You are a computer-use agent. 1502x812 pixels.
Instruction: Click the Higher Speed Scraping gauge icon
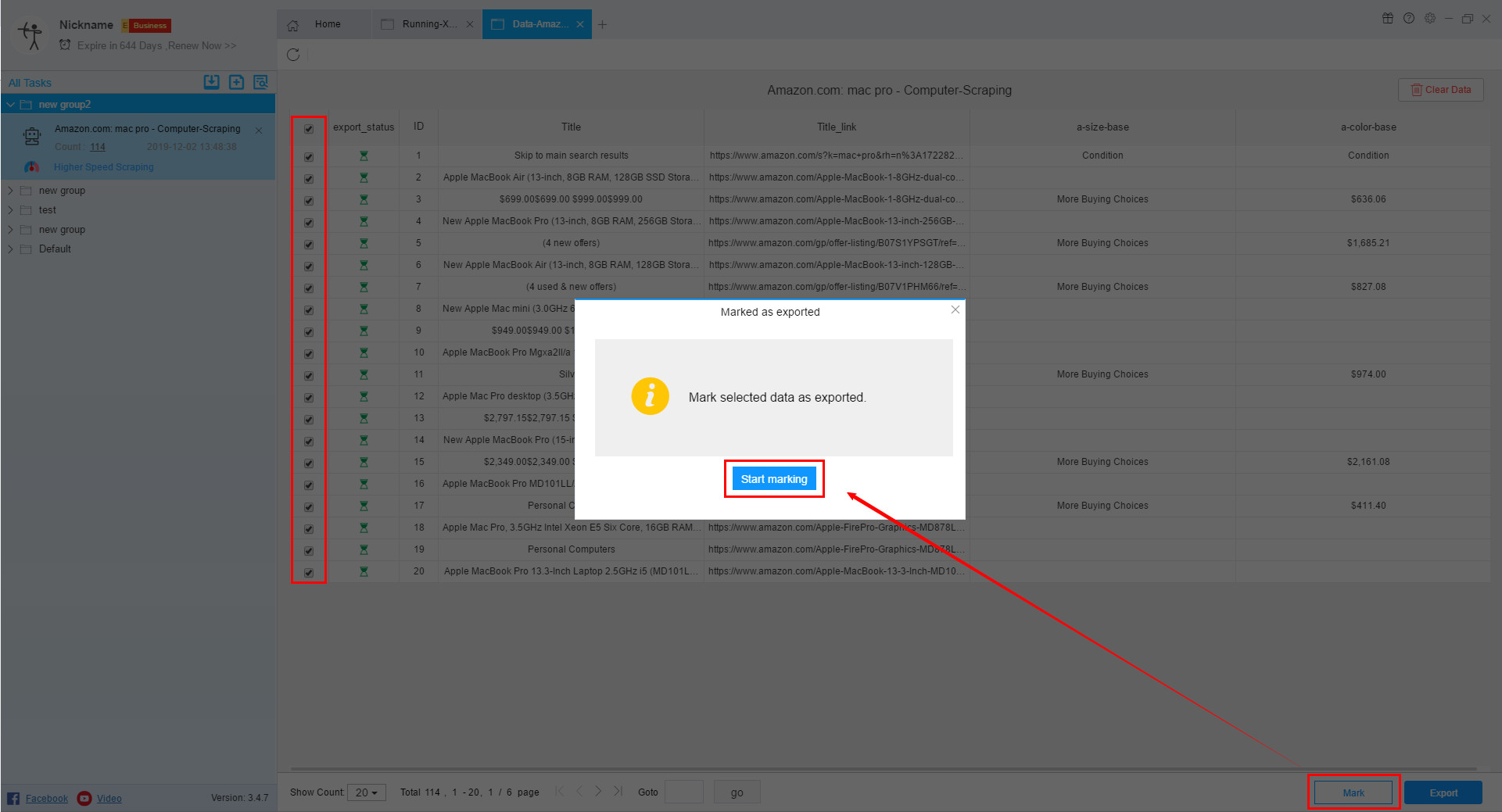32,167
